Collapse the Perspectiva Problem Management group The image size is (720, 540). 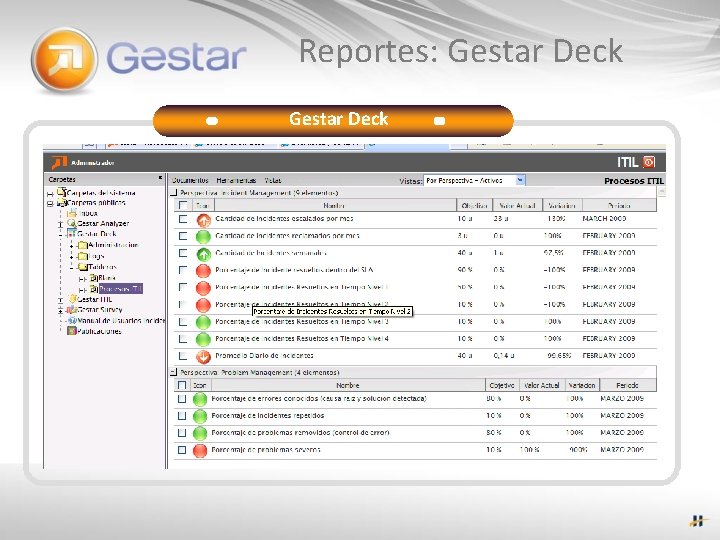click(x=174, y=372)
